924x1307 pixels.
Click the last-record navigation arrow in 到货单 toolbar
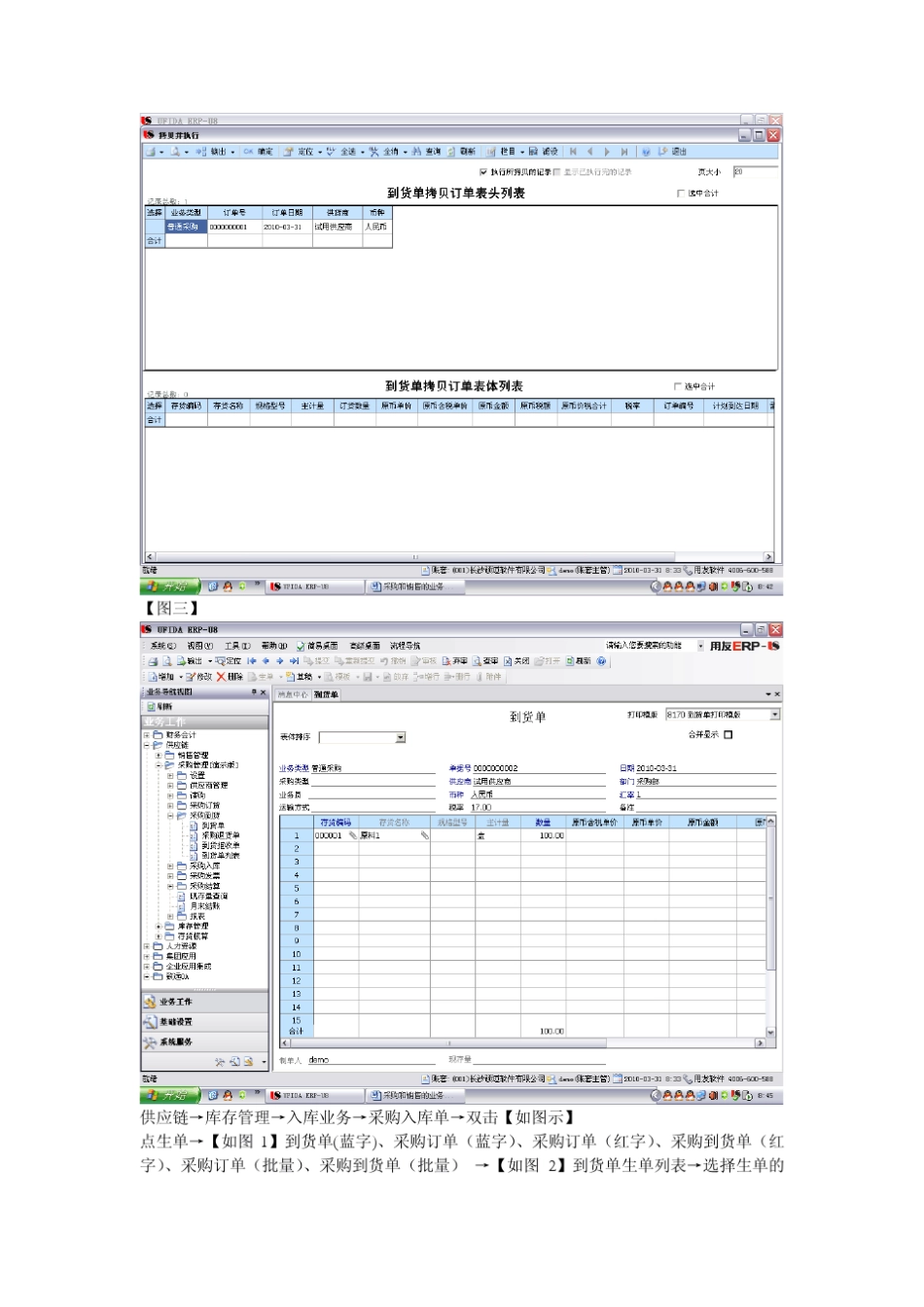294,661
